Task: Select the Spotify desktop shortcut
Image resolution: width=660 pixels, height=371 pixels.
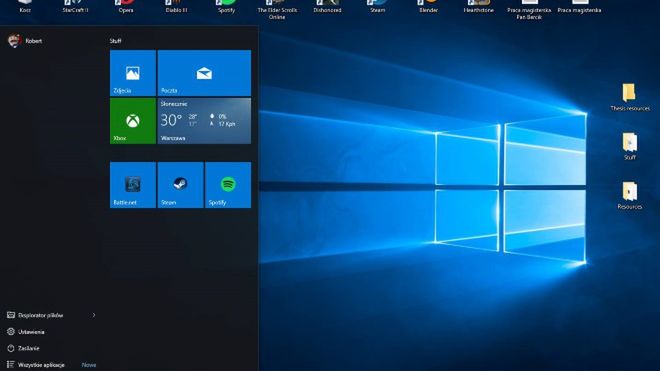Action: tap(226, 6)
